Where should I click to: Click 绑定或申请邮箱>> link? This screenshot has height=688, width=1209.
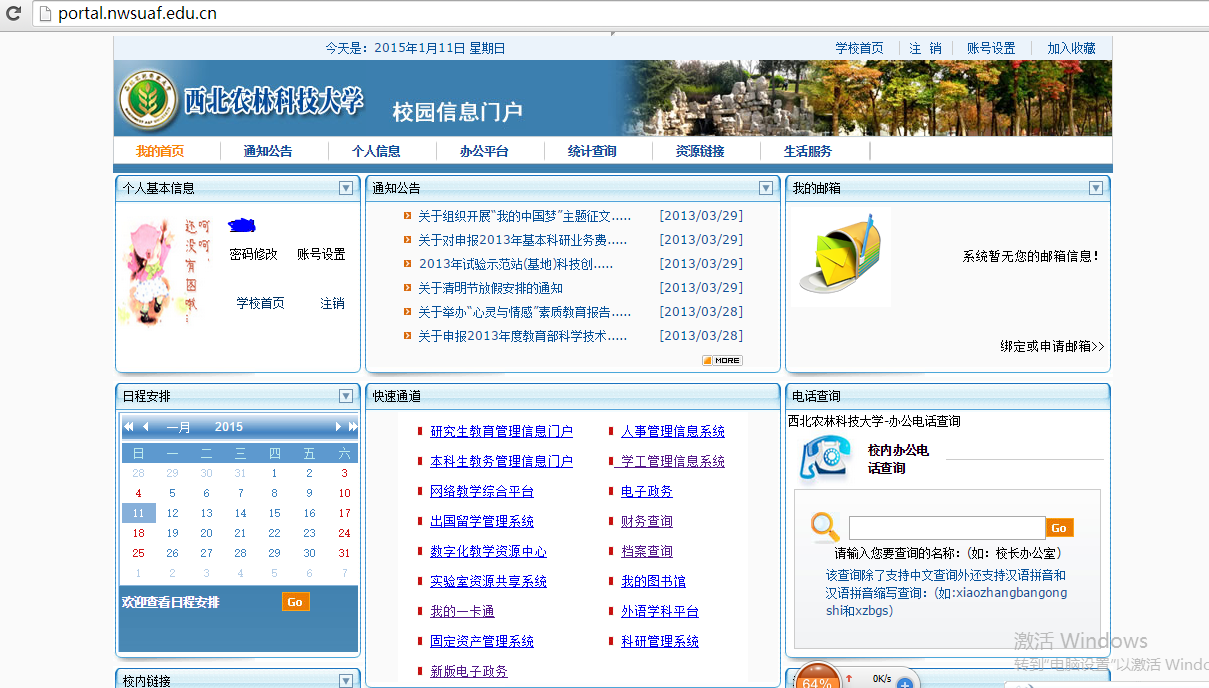click(1052, 346)
